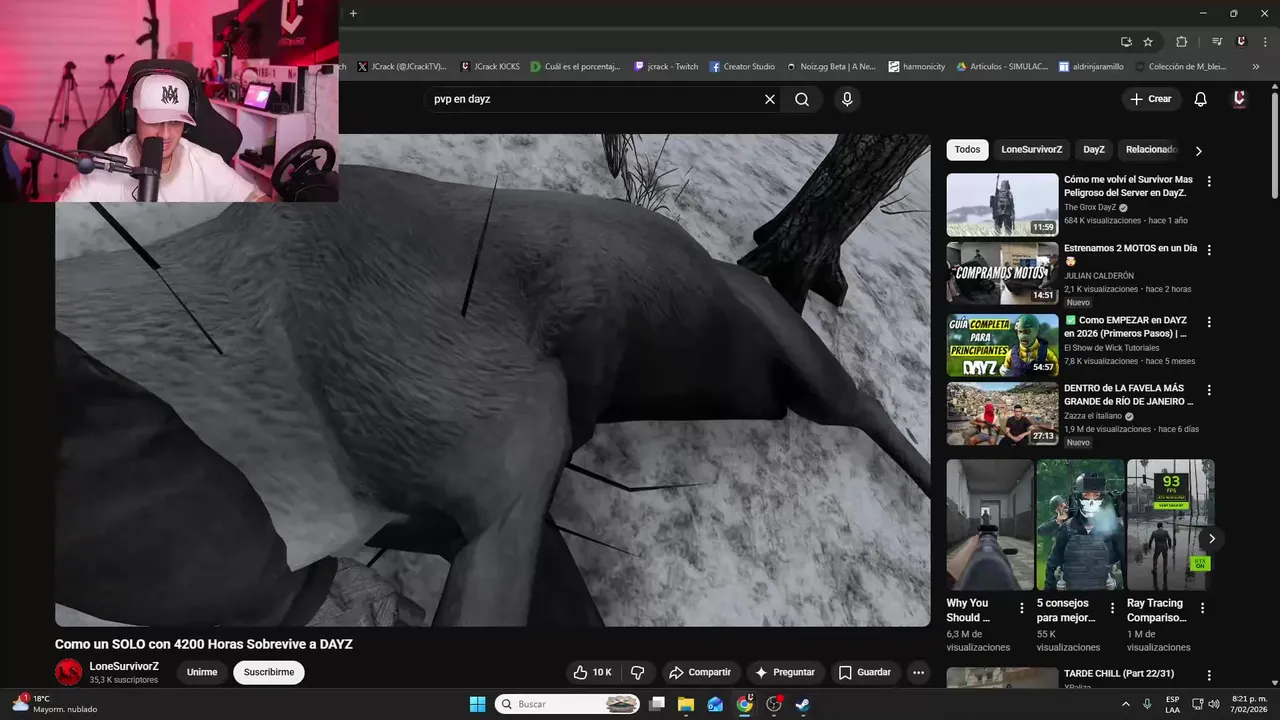Open options menu for '5 consejos para mejor' short
This screenshot has width=1280, height=720.
pos(1112,608)
